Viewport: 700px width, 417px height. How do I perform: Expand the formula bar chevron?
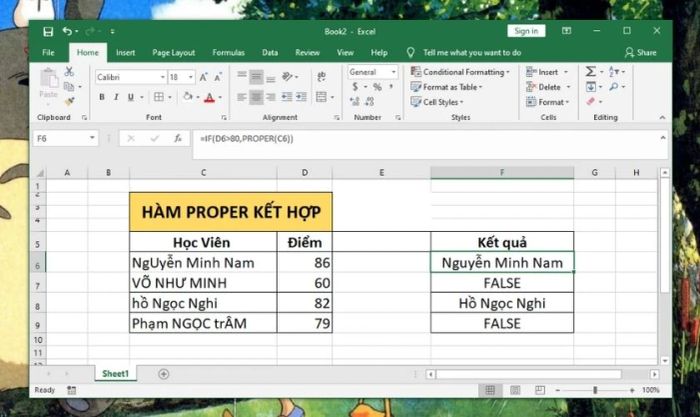click(x=662, y=138)
